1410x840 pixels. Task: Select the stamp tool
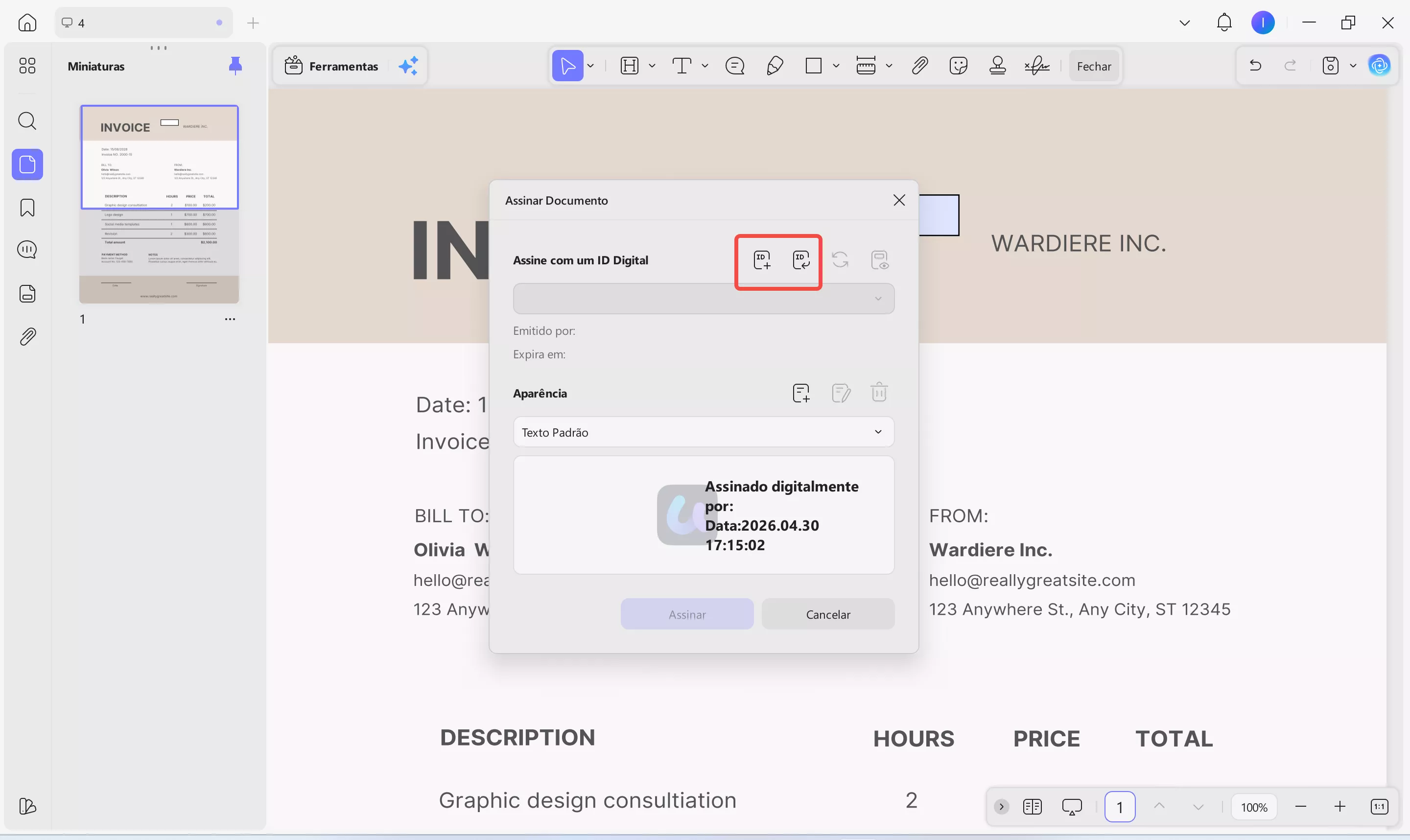coord(997,66)
